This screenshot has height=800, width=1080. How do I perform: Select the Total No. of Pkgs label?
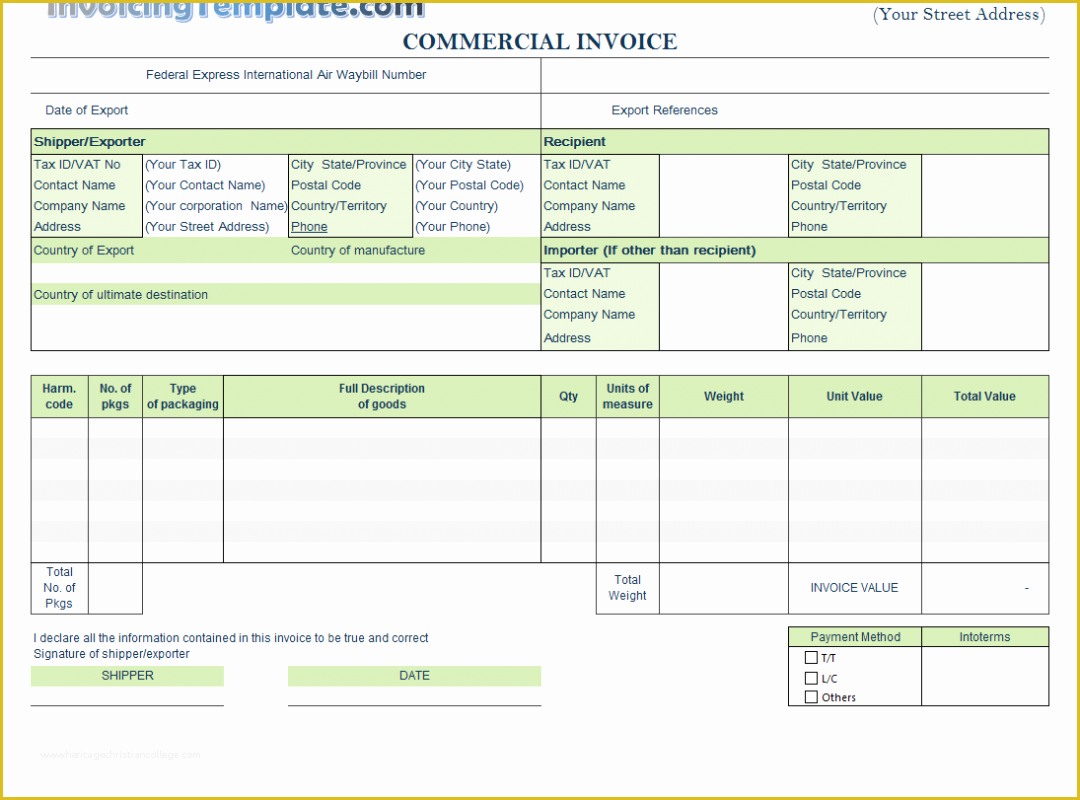click(59, 588)
